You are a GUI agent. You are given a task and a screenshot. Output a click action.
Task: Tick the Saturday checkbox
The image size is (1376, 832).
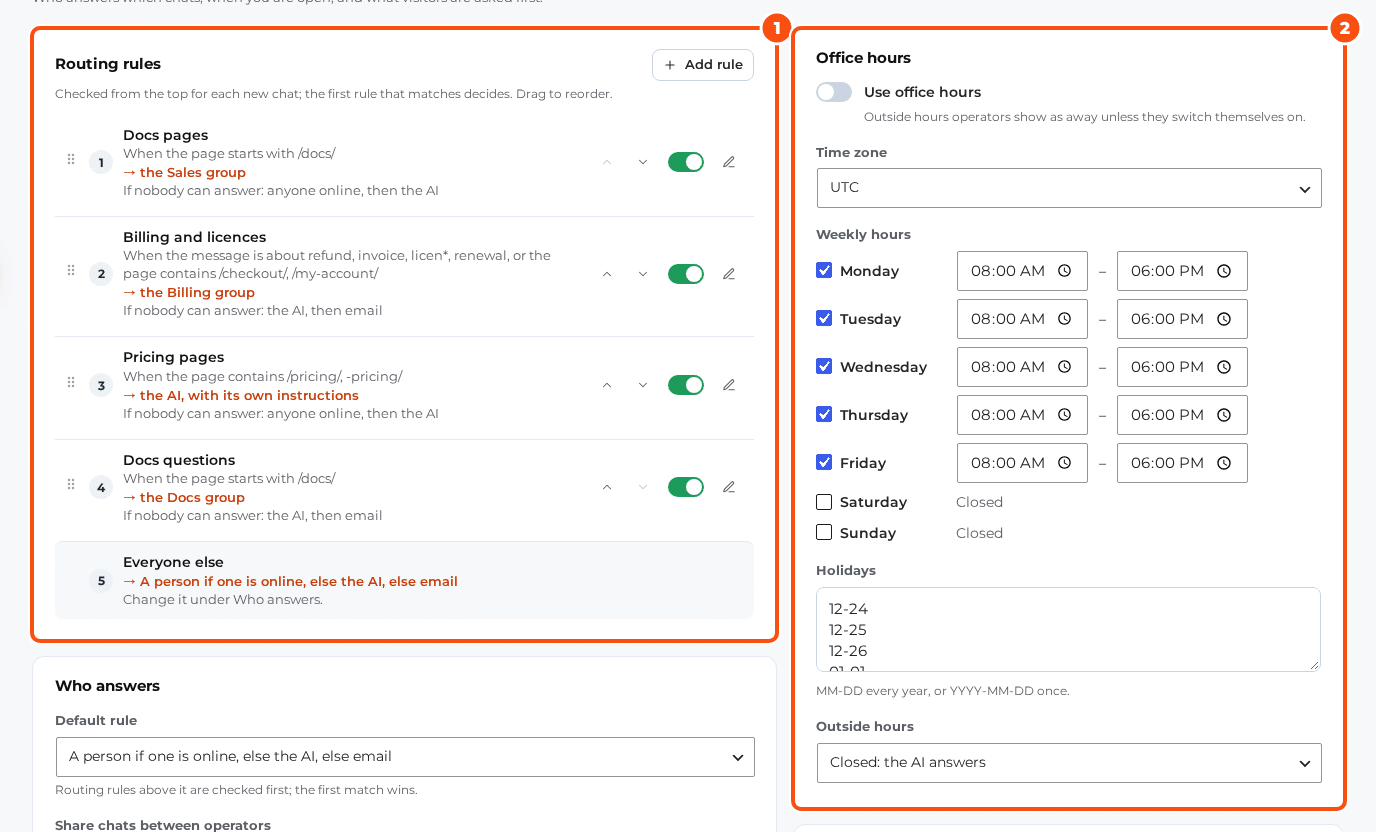tap(824, 502)
